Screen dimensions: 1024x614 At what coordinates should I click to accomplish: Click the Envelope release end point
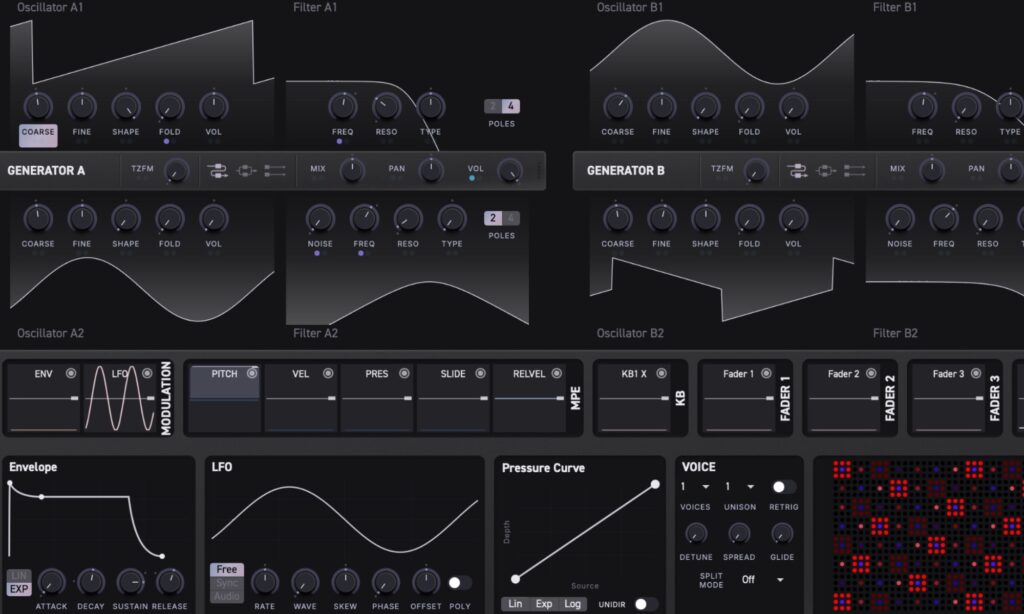162,557
